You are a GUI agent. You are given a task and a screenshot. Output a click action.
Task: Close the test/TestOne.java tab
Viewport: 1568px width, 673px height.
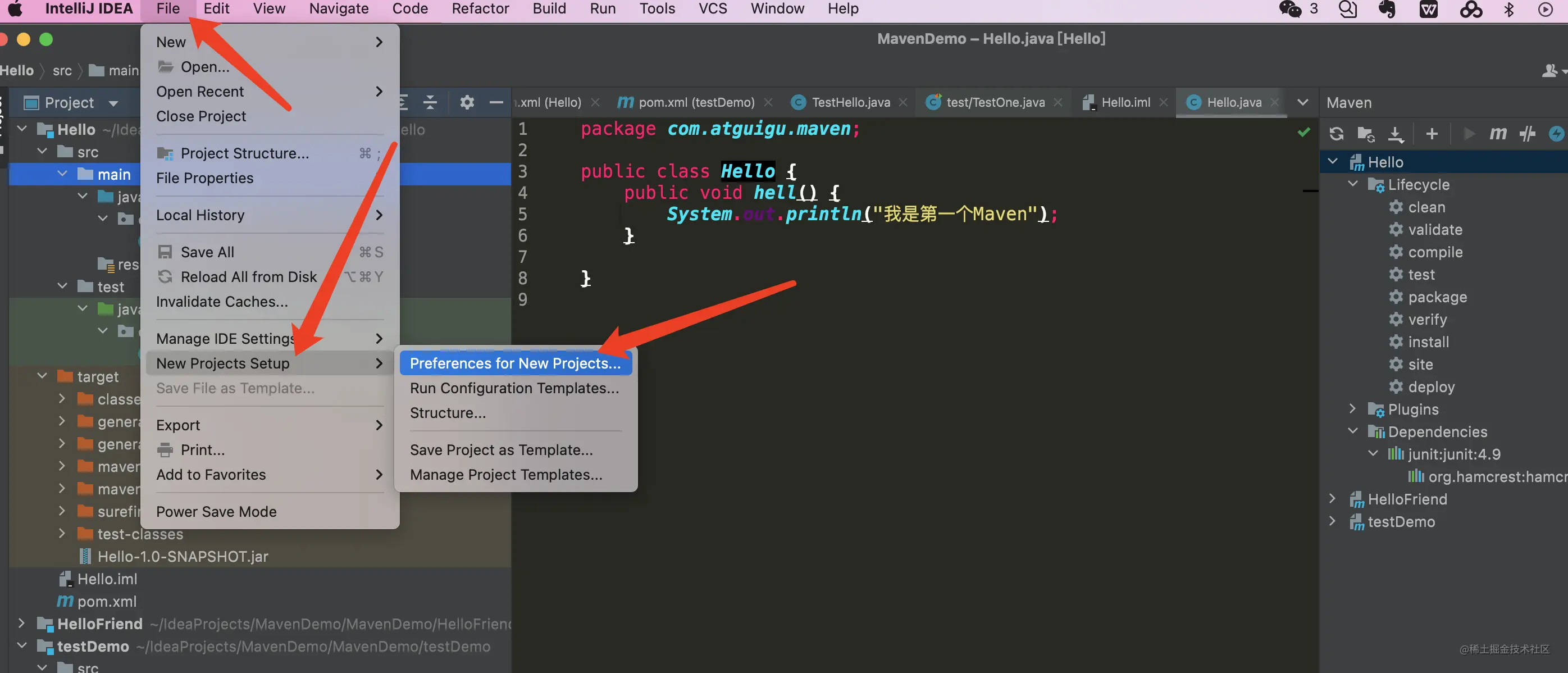(x=1058, y=102)
